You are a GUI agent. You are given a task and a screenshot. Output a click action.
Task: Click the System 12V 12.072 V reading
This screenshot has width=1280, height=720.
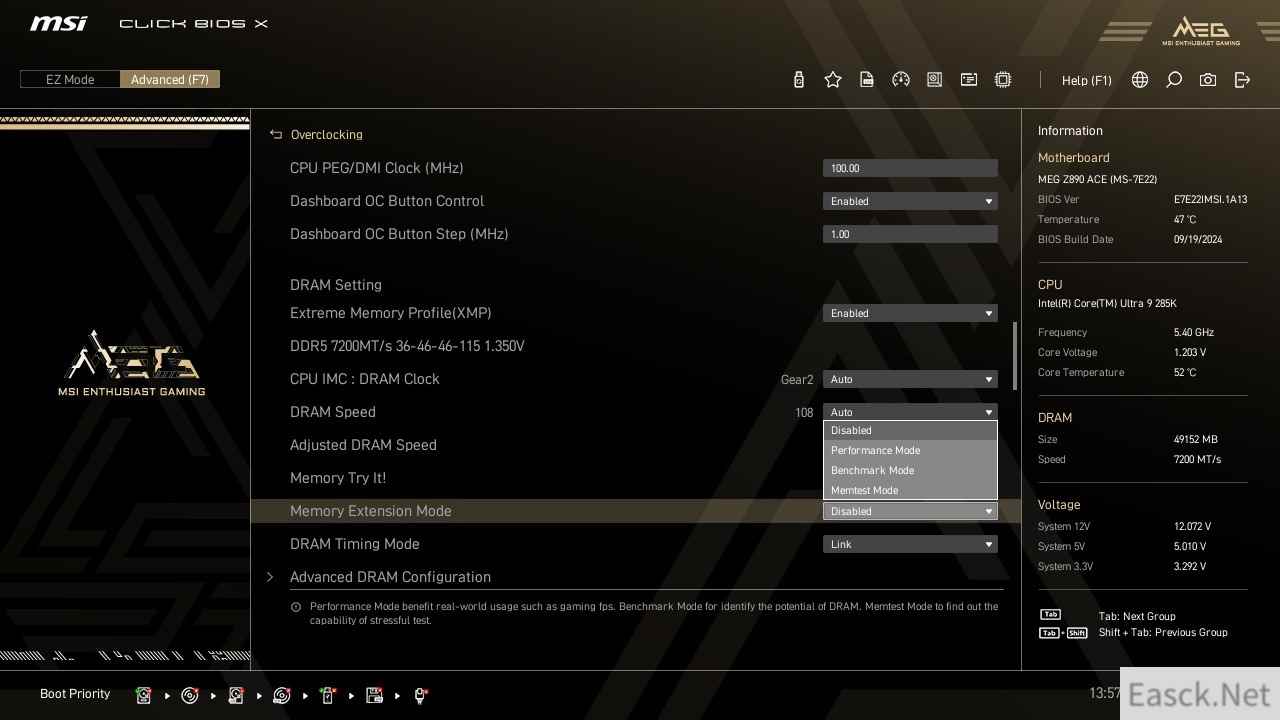(x=1192, y=527)
